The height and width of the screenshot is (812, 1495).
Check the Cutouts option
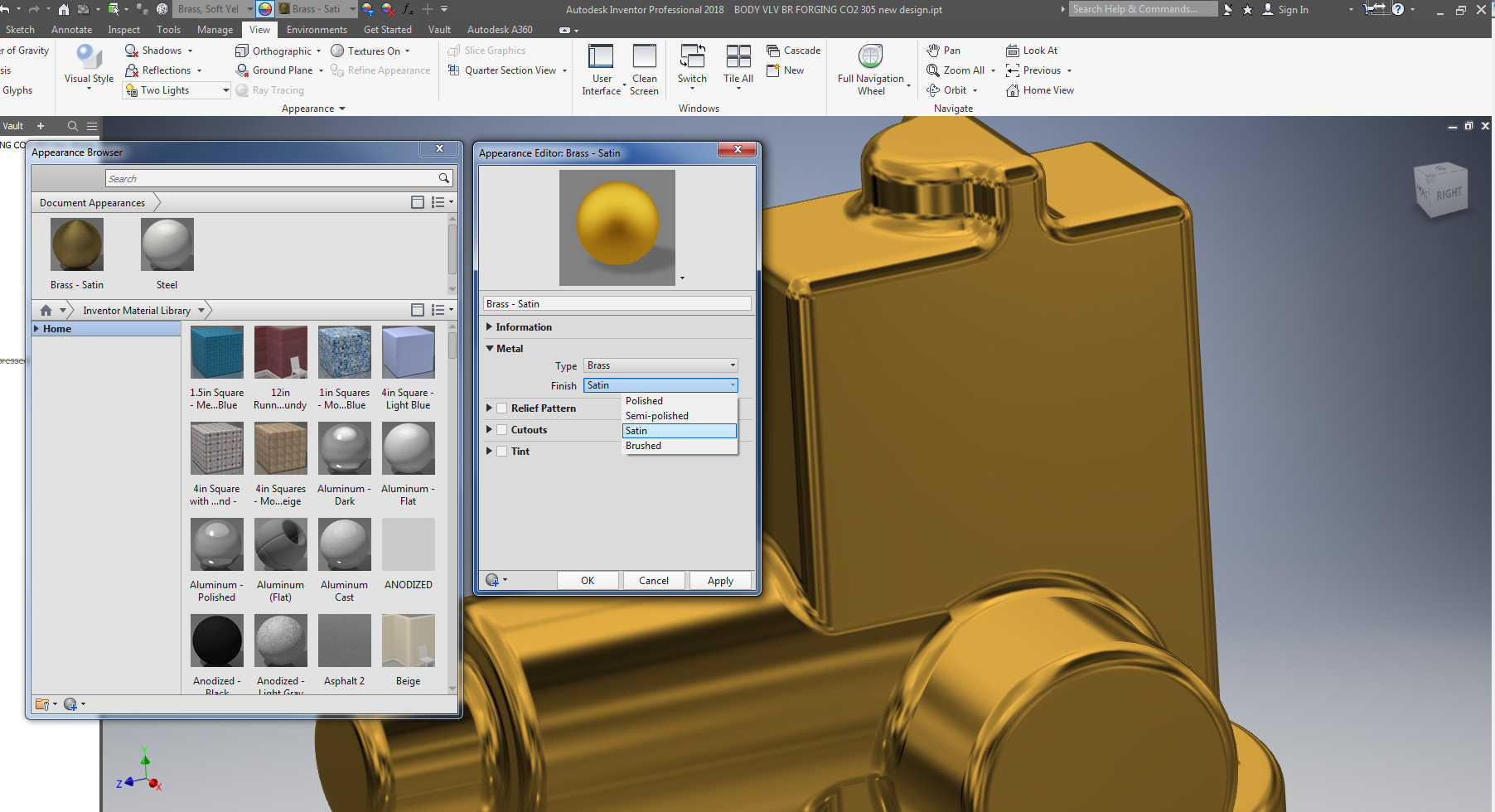pyautogui.click(x=501, y=429)
